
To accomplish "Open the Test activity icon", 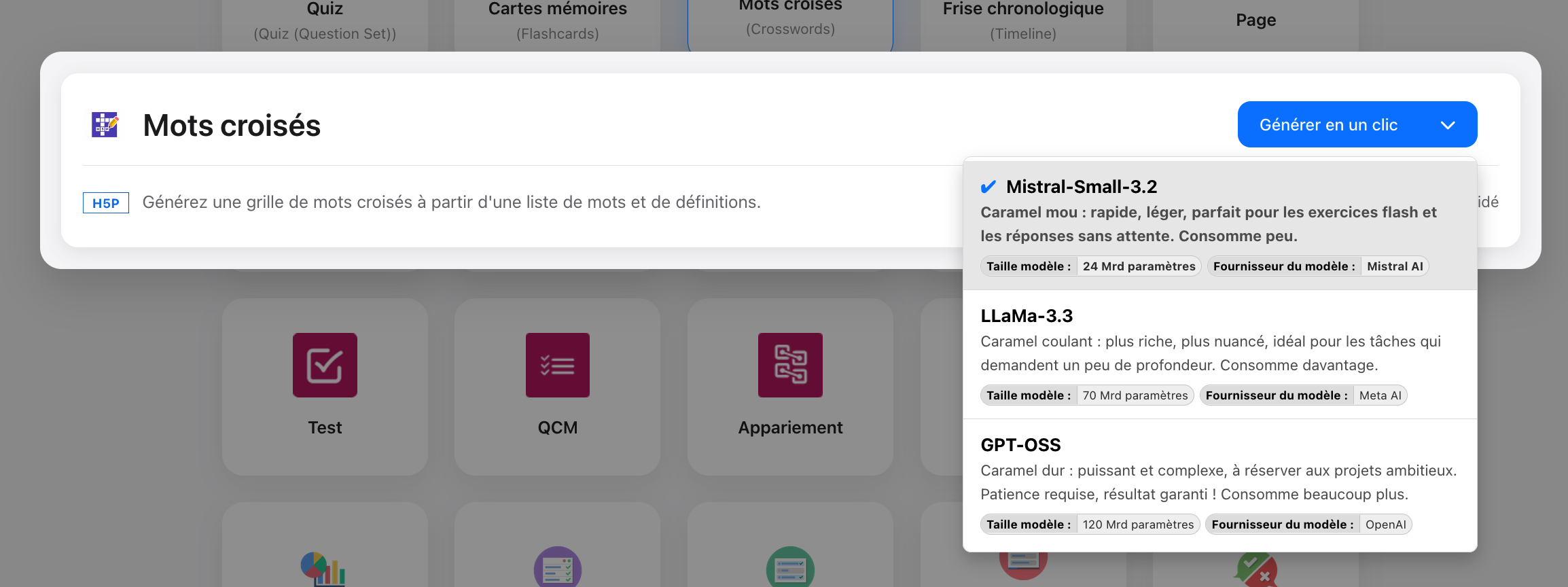I will pos(325,365).
